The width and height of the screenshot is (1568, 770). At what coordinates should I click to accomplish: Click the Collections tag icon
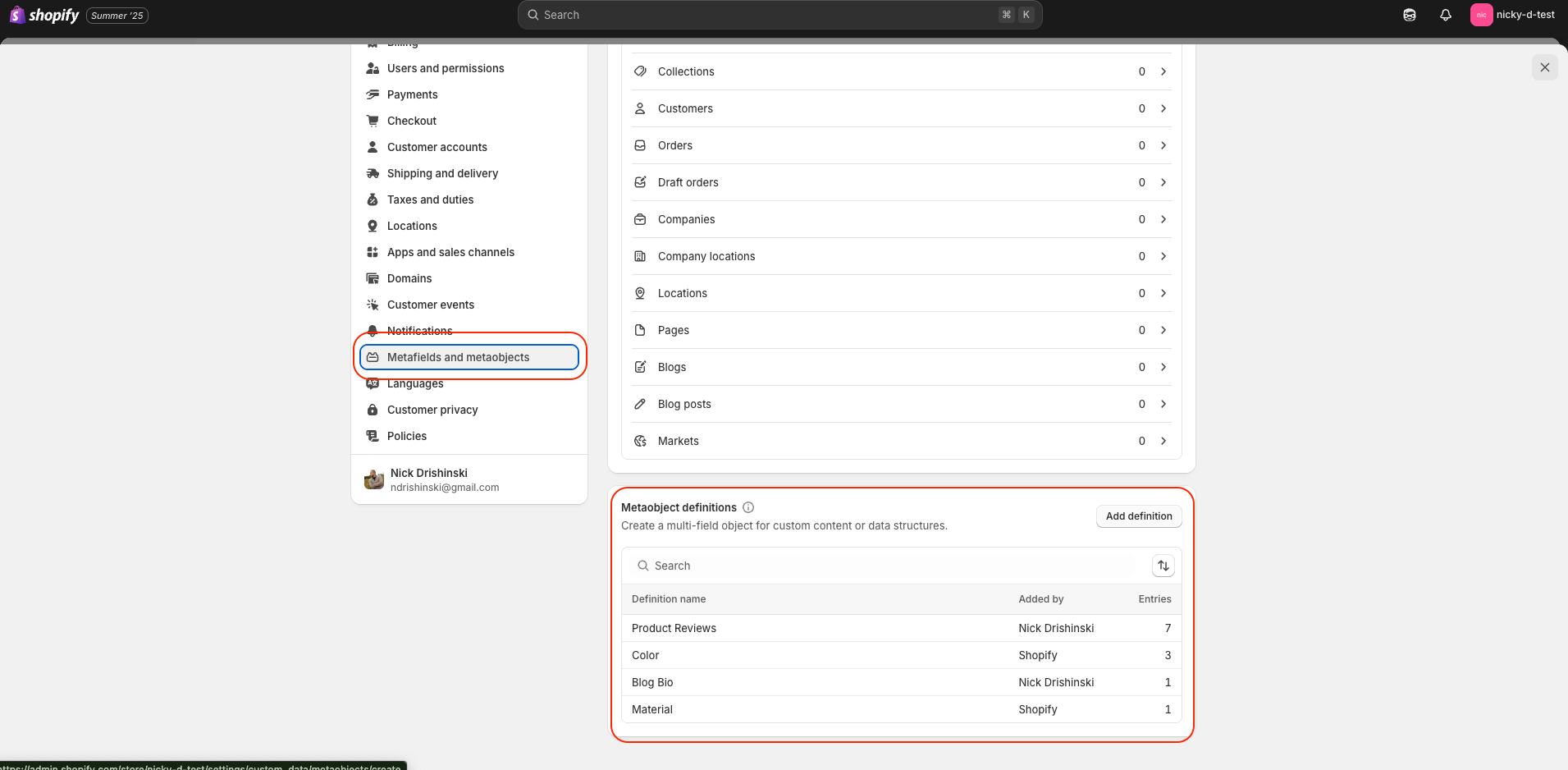click(x=640, y=71)
